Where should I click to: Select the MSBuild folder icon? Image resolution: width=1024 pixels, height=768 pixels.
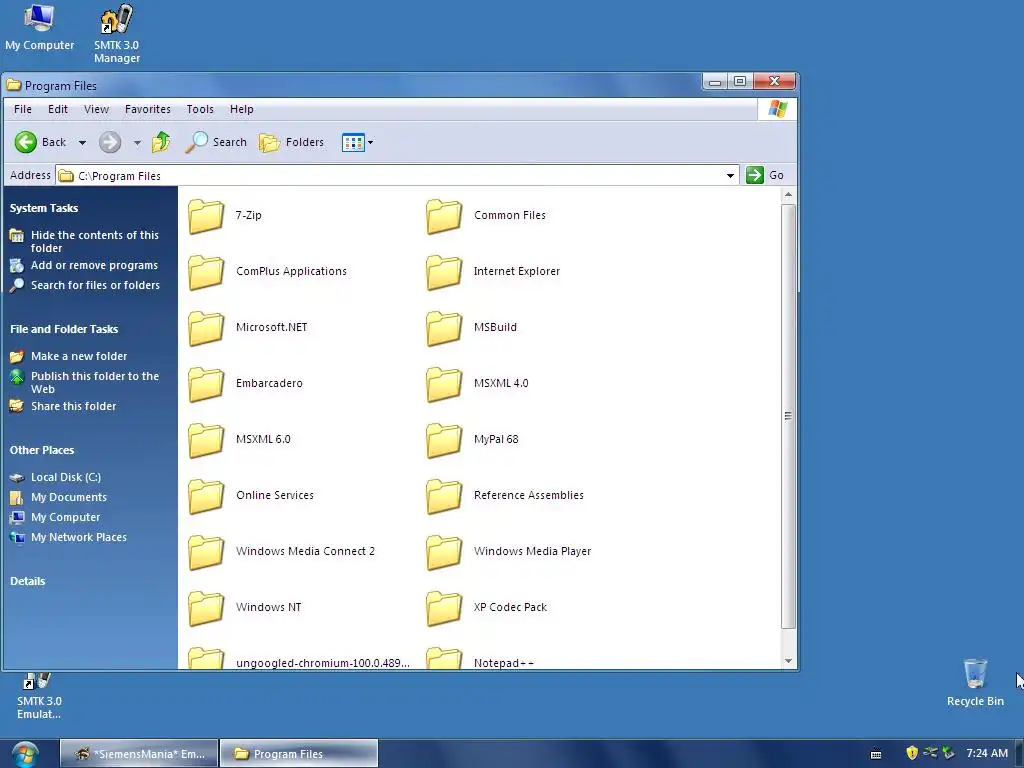click(444, 328)
